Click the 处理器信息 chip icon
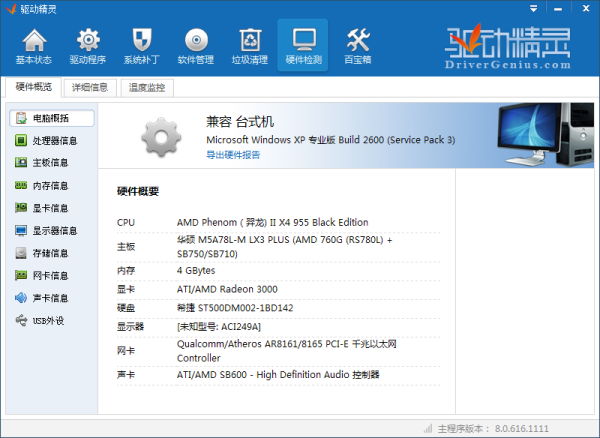This screenshot has width=600, height=438. click(21, 140)
